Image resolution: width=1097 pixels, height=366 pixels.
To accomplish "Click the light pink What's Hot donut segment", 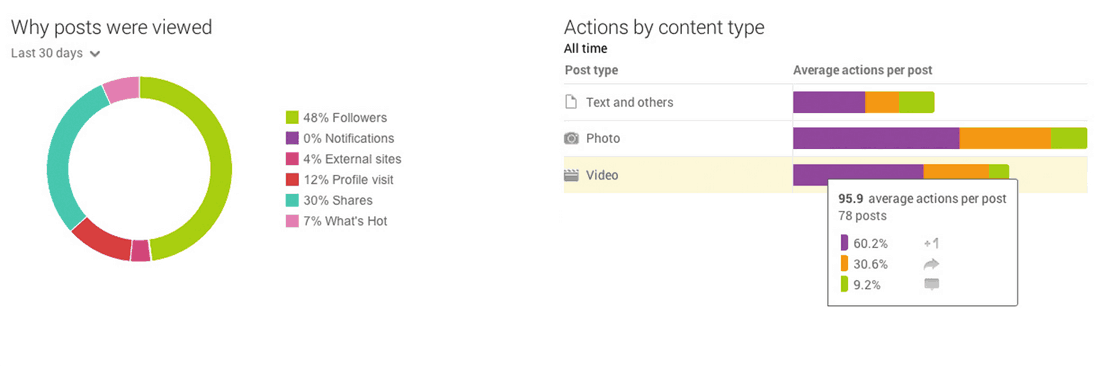I will [122, 89].
